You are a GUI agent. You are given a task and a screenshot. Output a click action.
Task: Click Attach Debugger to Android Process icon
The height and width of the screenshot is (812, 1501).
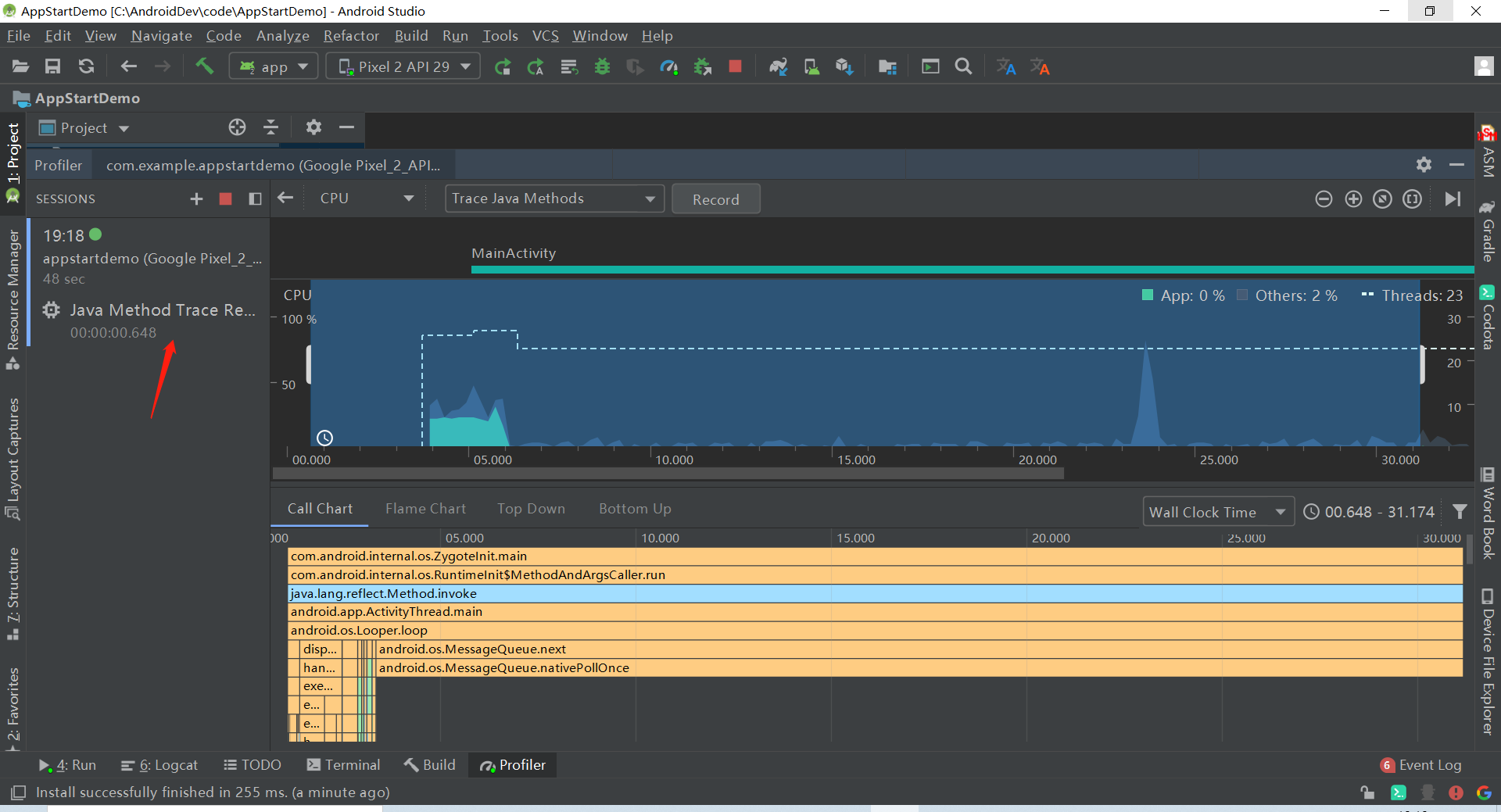tap(702, 67)
